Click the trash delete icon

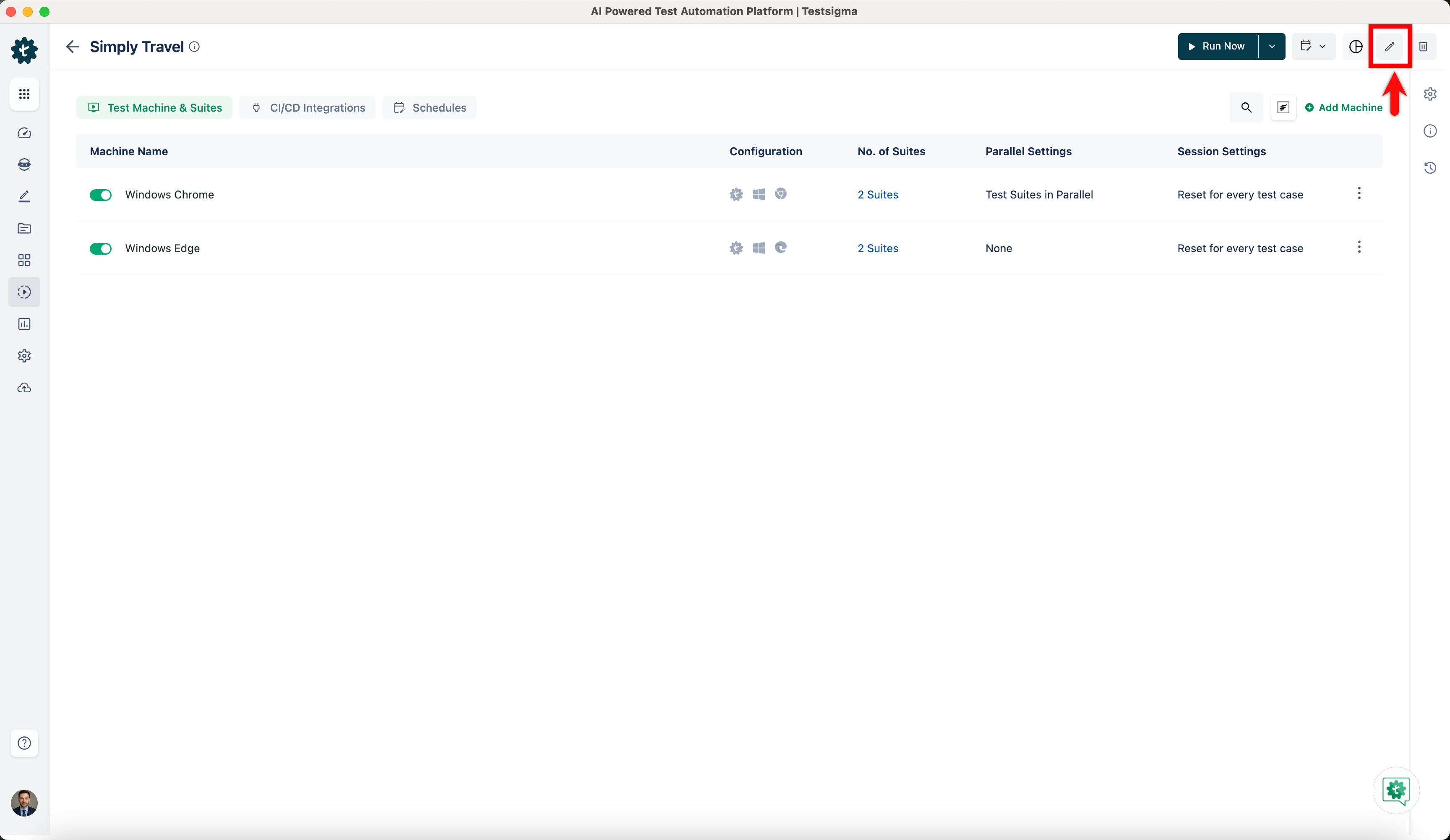[x=1423, y=47]
